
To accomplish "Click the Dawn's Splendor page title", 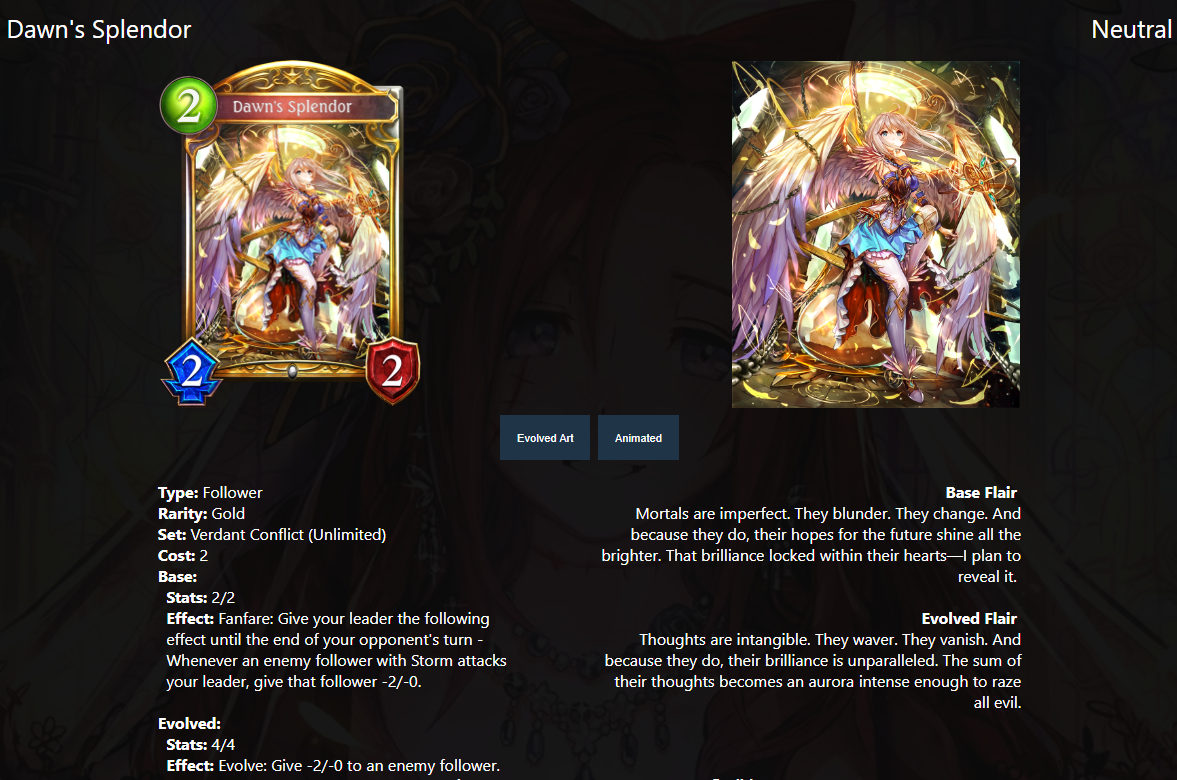I will [99, 29].
